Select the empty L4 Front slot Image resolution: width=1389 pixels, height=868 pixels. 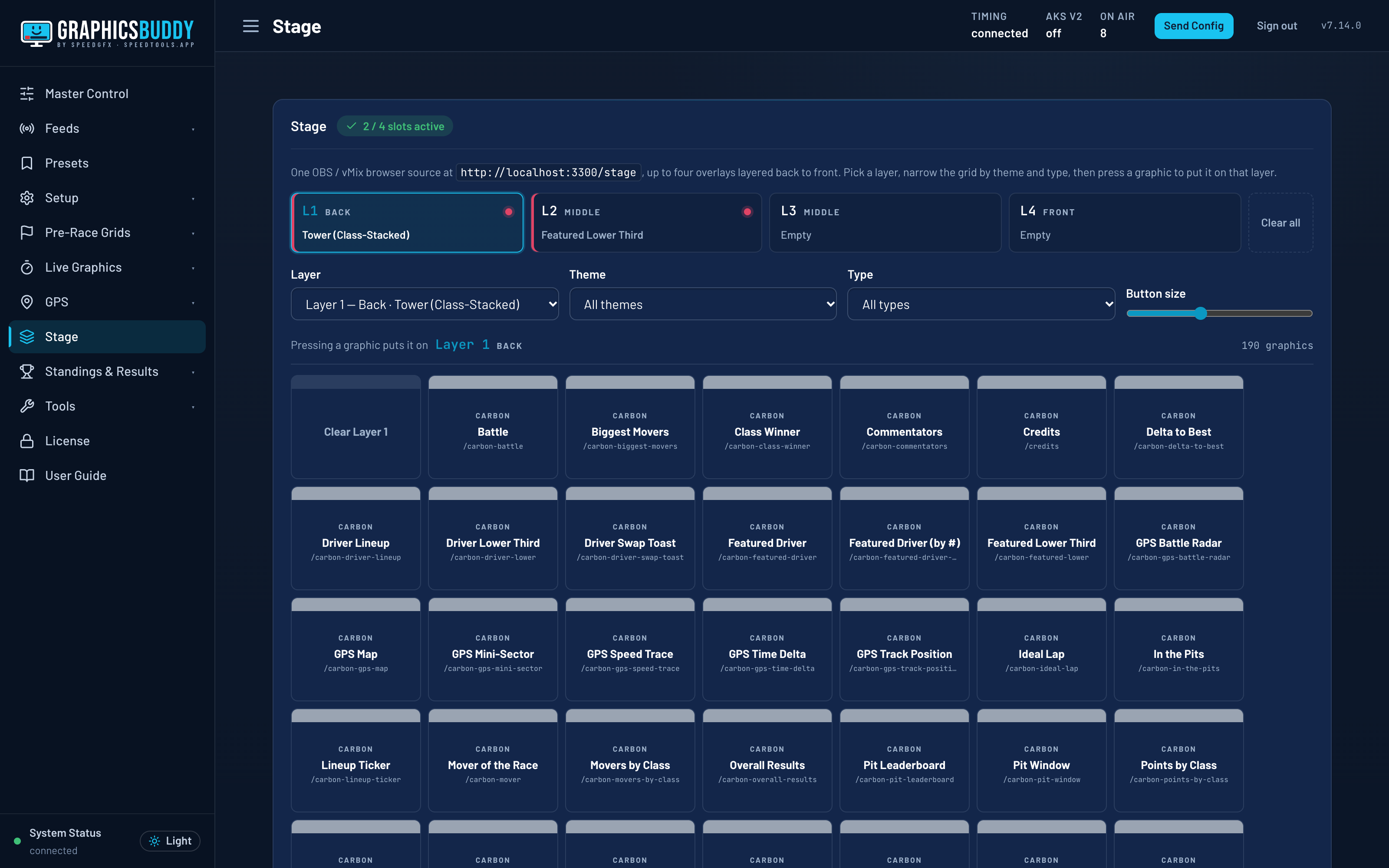(x=1124, y=223)
